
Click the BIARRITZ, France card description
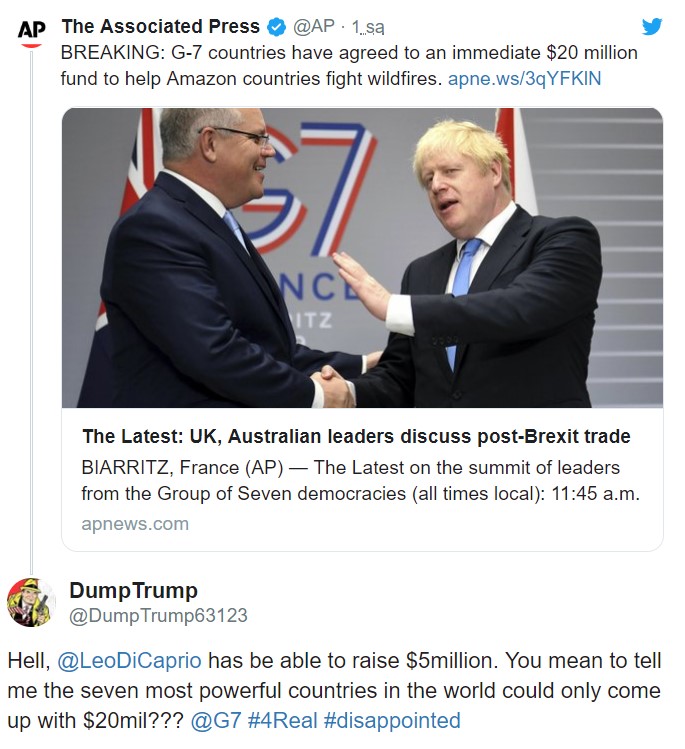point(360,481)
